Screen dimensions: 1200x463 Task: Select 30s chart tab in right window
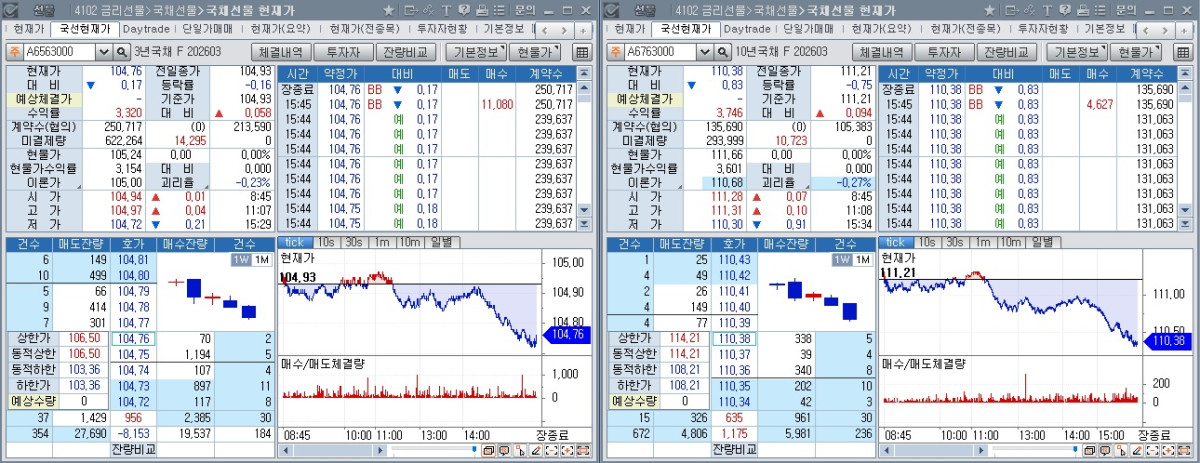coord(955,242)
